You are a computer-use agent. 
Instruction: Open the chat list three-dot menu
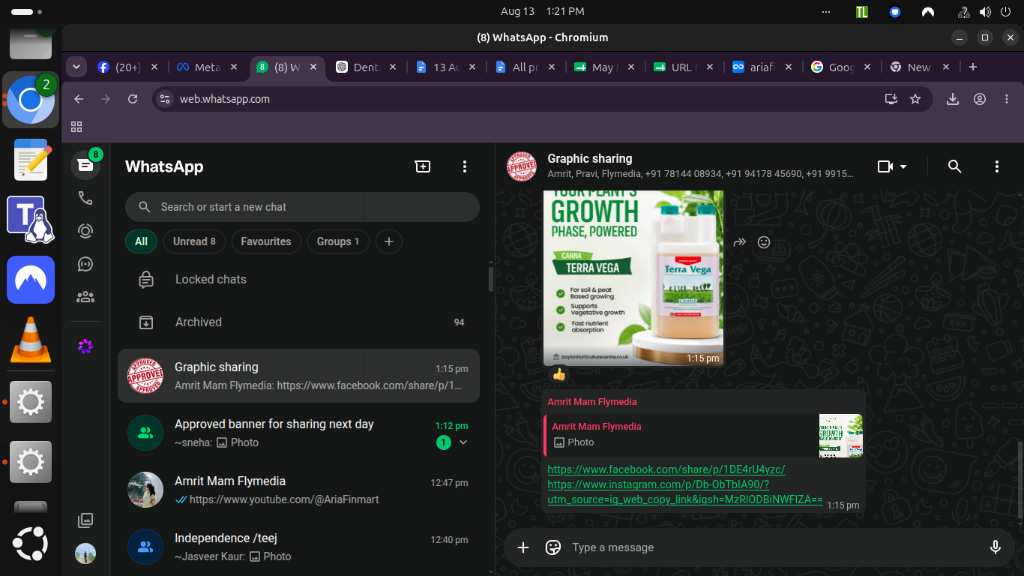[464, 167]
